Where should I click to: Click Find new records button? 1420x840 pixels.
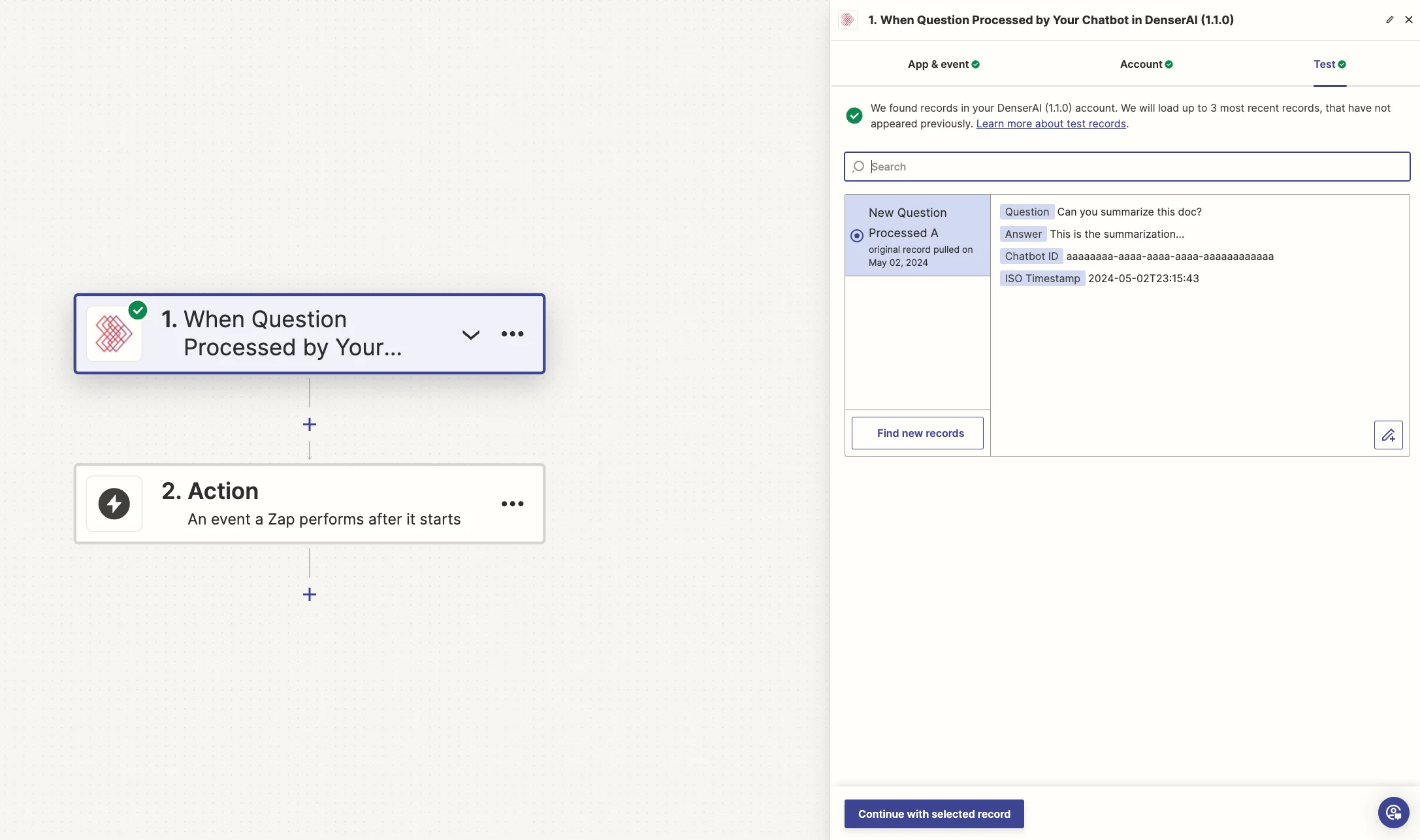coord(917,433)
